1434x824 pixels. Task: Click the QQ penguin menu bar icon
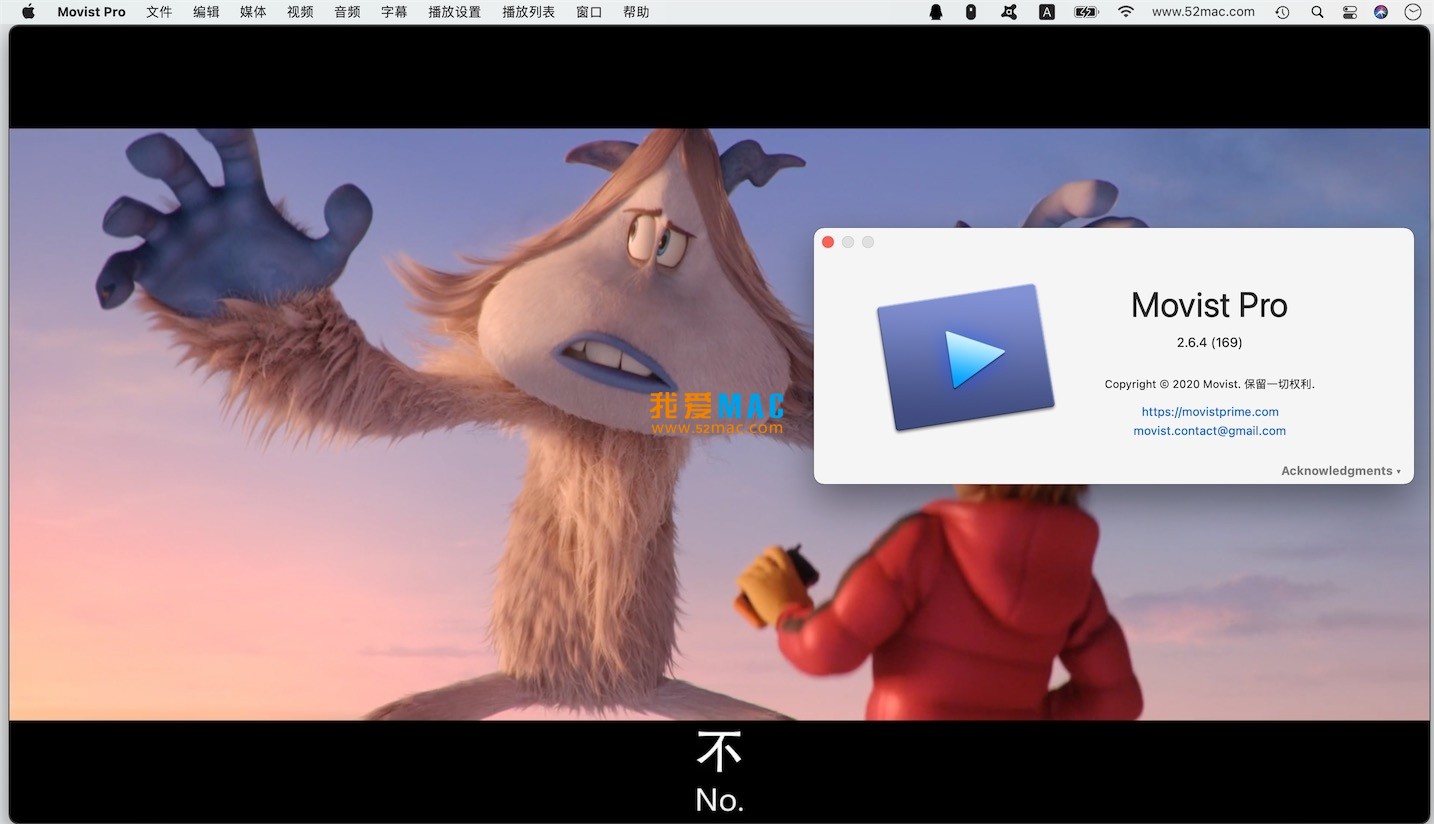pyautogui.click(x=936, y=12)
